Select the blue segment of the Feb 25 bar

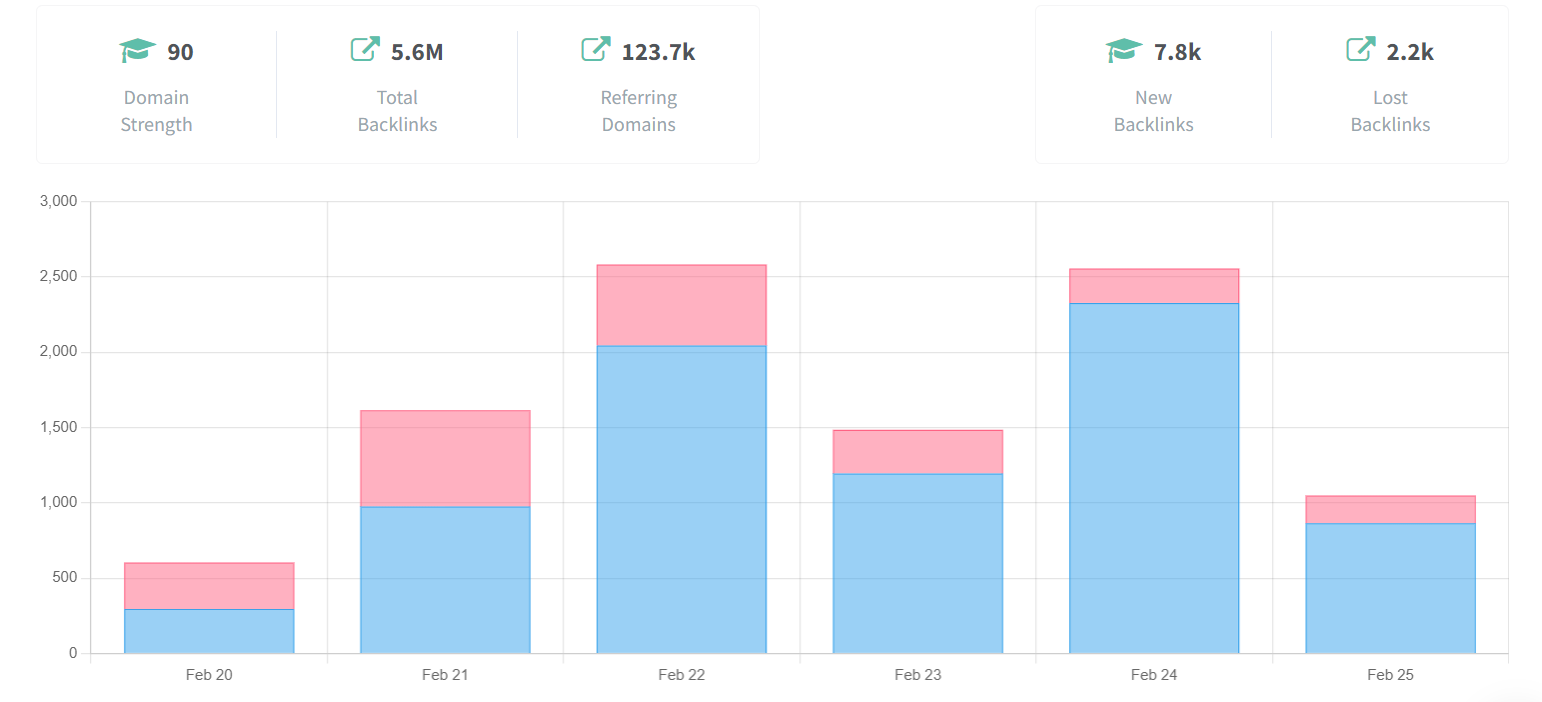click(x=1390, y=590)
